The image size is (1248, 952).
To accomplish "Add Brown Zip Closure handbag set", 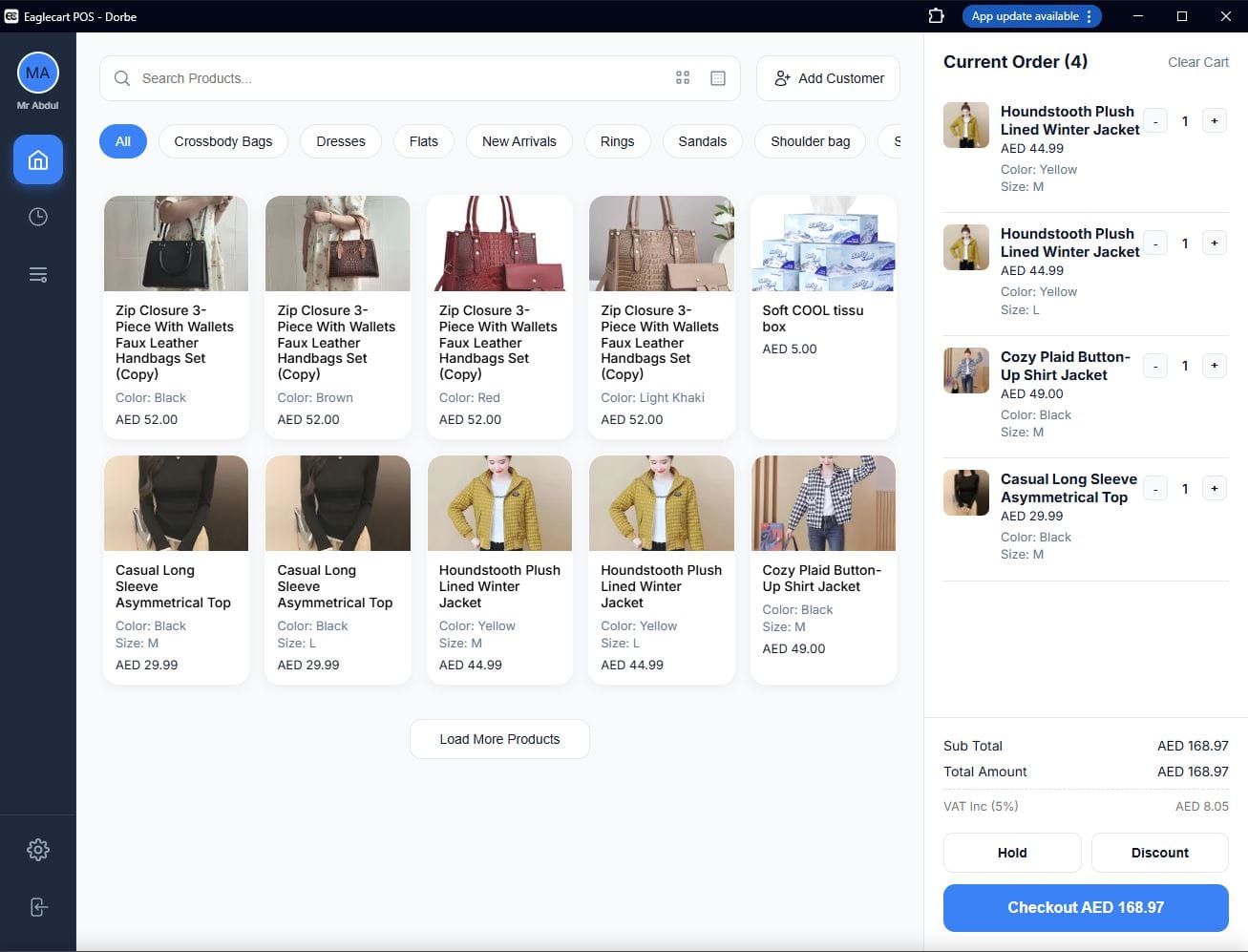I will click(338, 317).
